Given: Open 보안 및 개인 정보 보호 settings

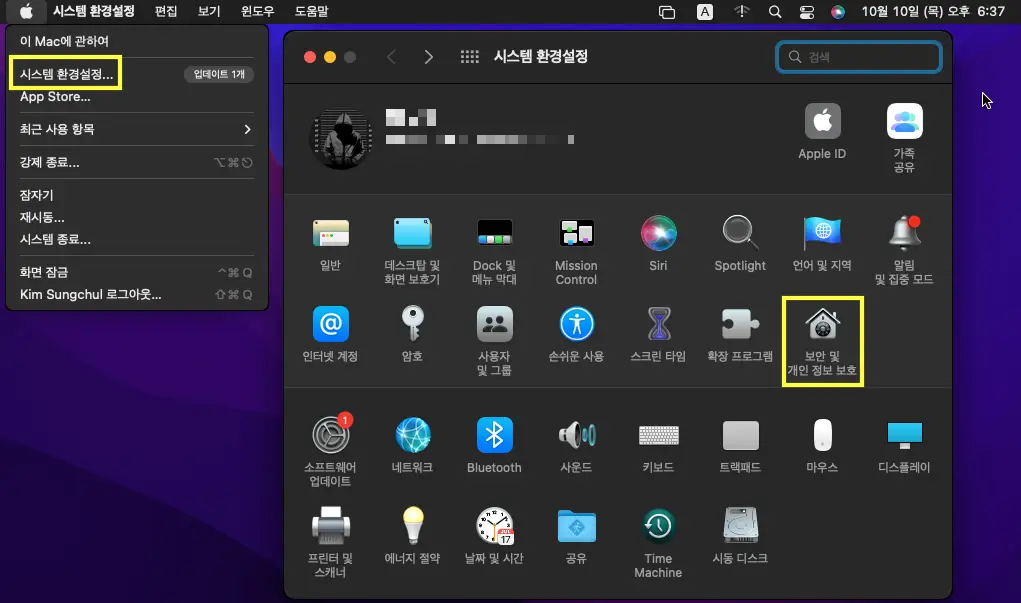Looking at the screenshot, I should pyautogui.click(x=822, y=335).
